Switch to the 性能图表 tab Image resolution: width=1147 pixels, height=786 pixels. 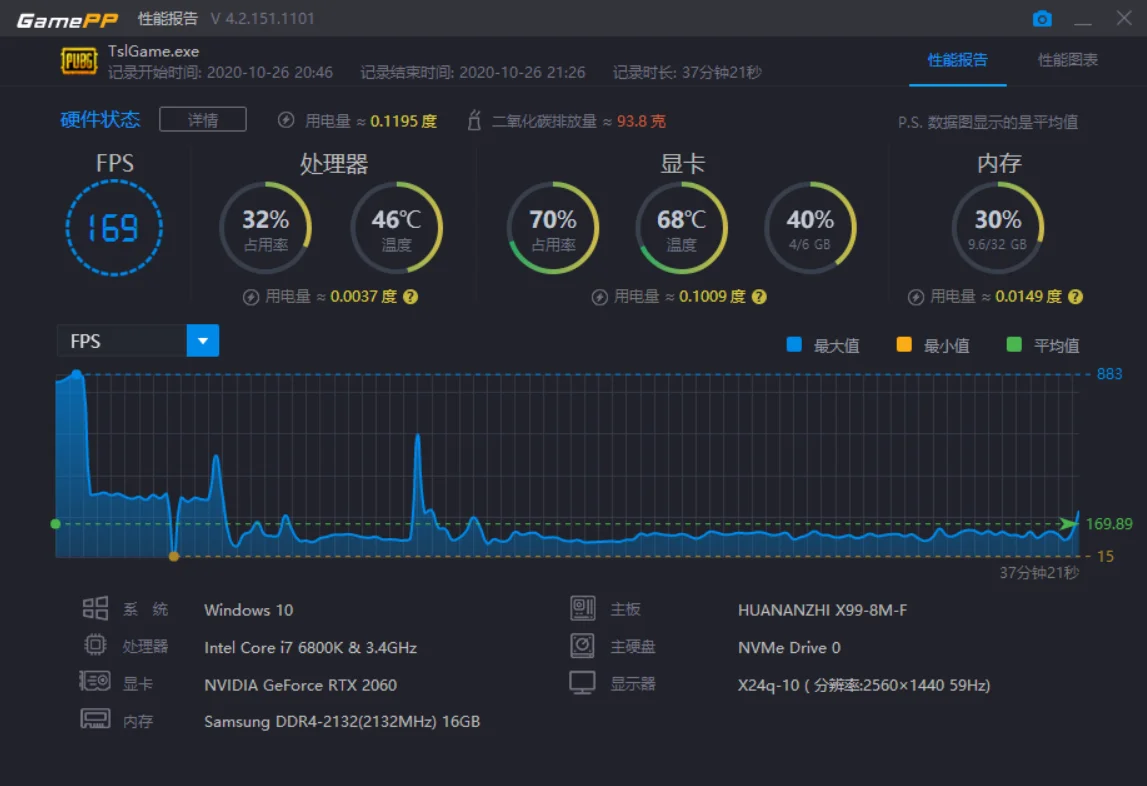click(x=1067, y=60)
